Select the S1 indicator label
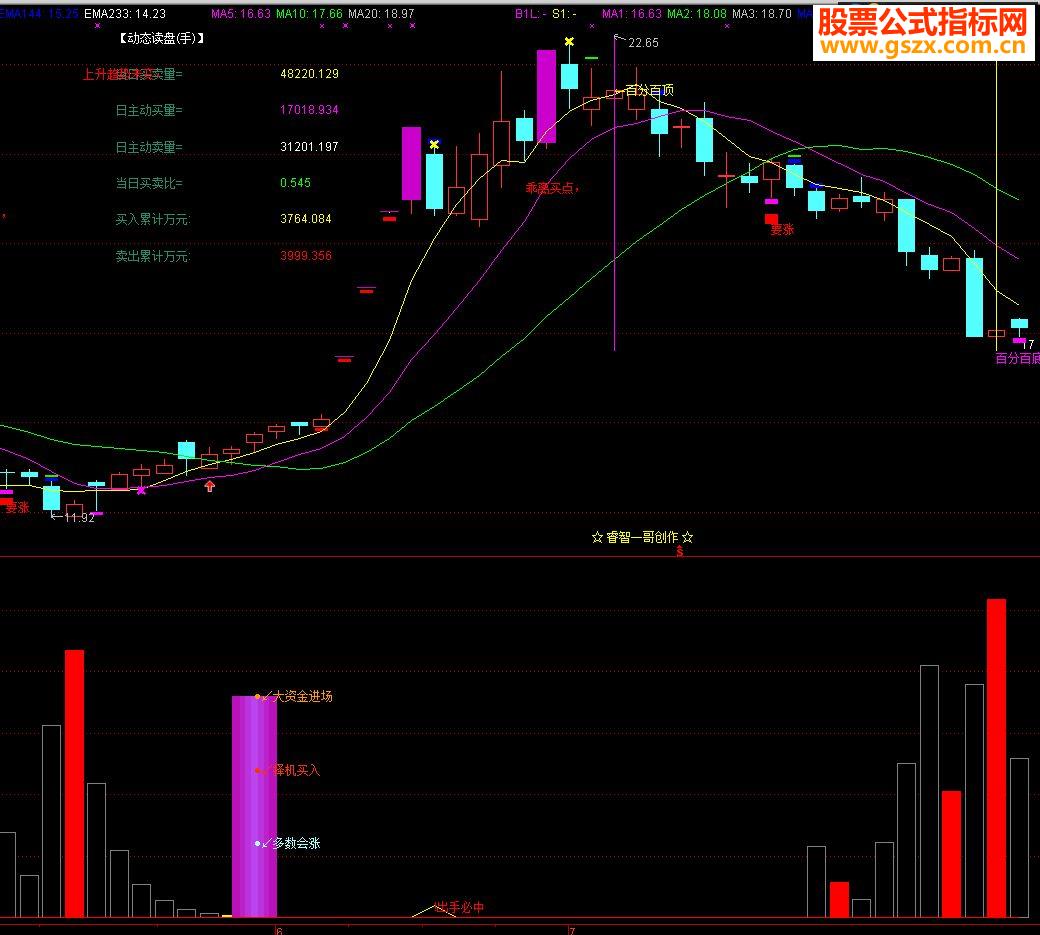This screenshot has height=935, width=1040. click(x=564, y=14)
